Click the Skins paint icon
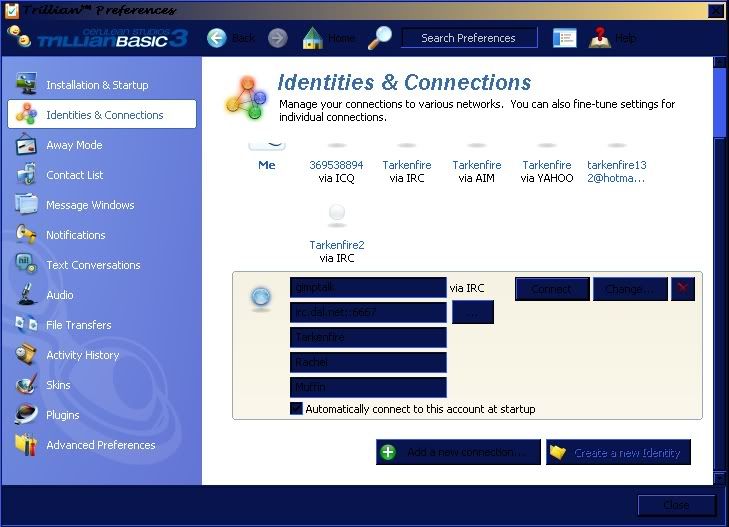Image resolution: width=729 pixels, height=527 pixels. (26, 385)
